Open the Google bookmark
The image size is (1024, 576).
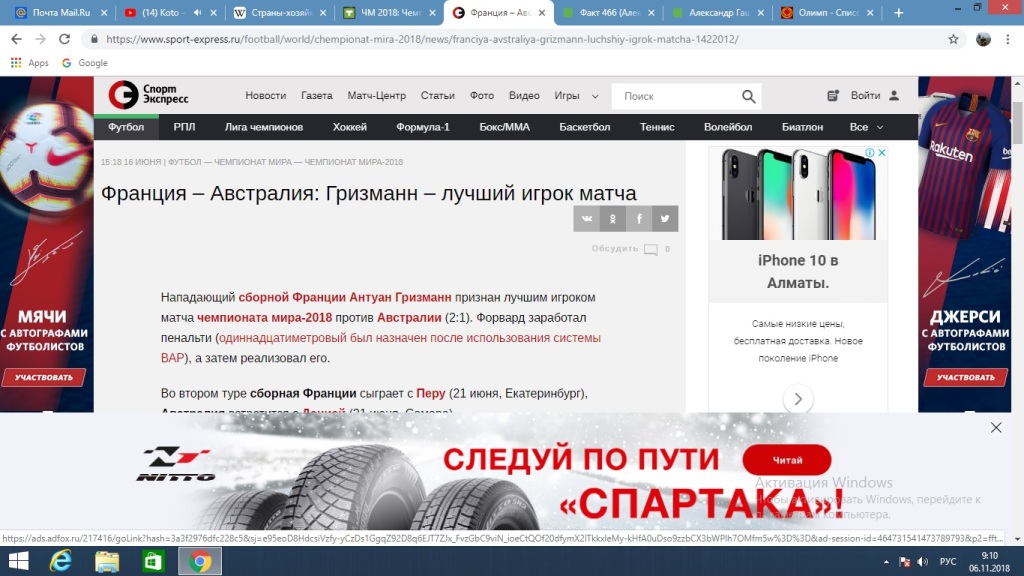(85, 63)
